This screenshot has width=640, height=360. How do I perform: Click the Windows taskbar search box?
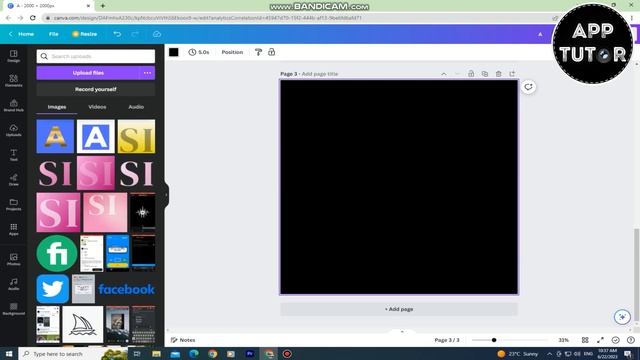73,354
